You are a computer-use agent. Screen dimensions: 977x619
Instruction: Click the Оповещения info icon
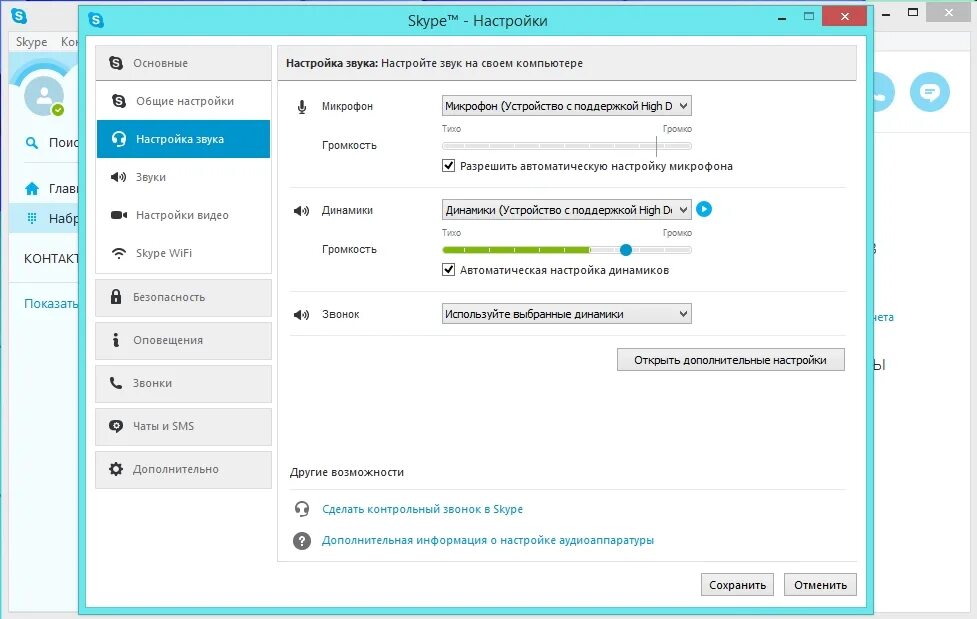(x=118, y=341)
